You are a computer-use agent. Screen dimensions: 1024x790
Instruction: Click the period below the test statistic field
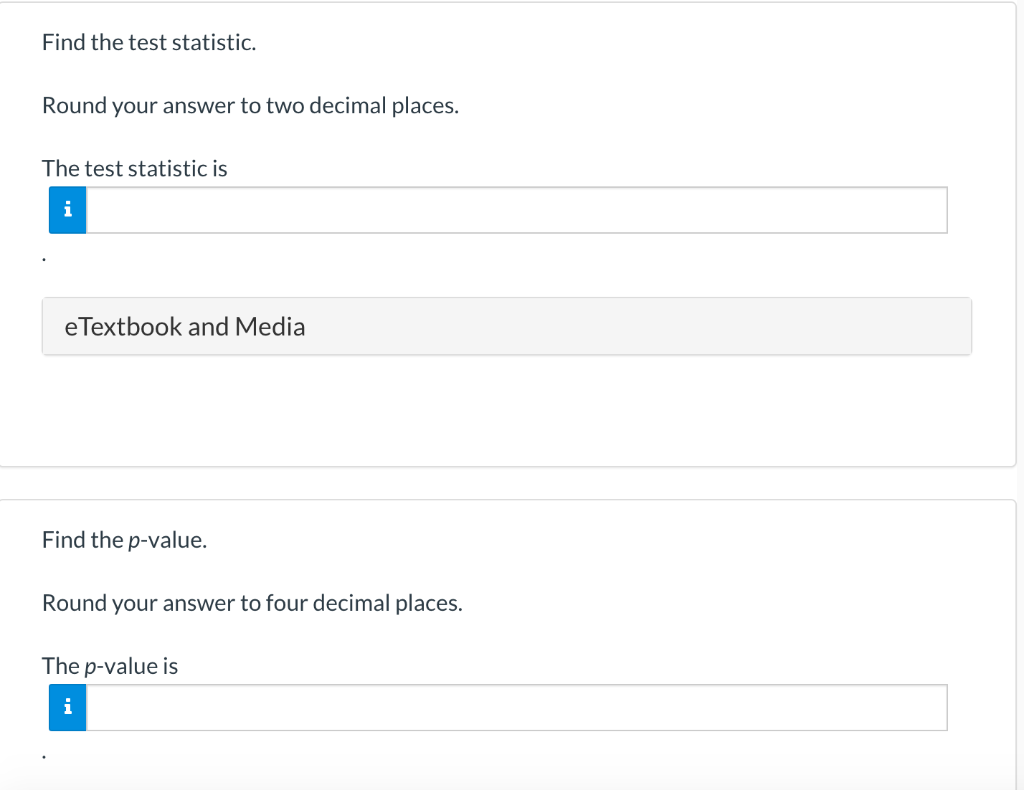click(x=44, y=261)
